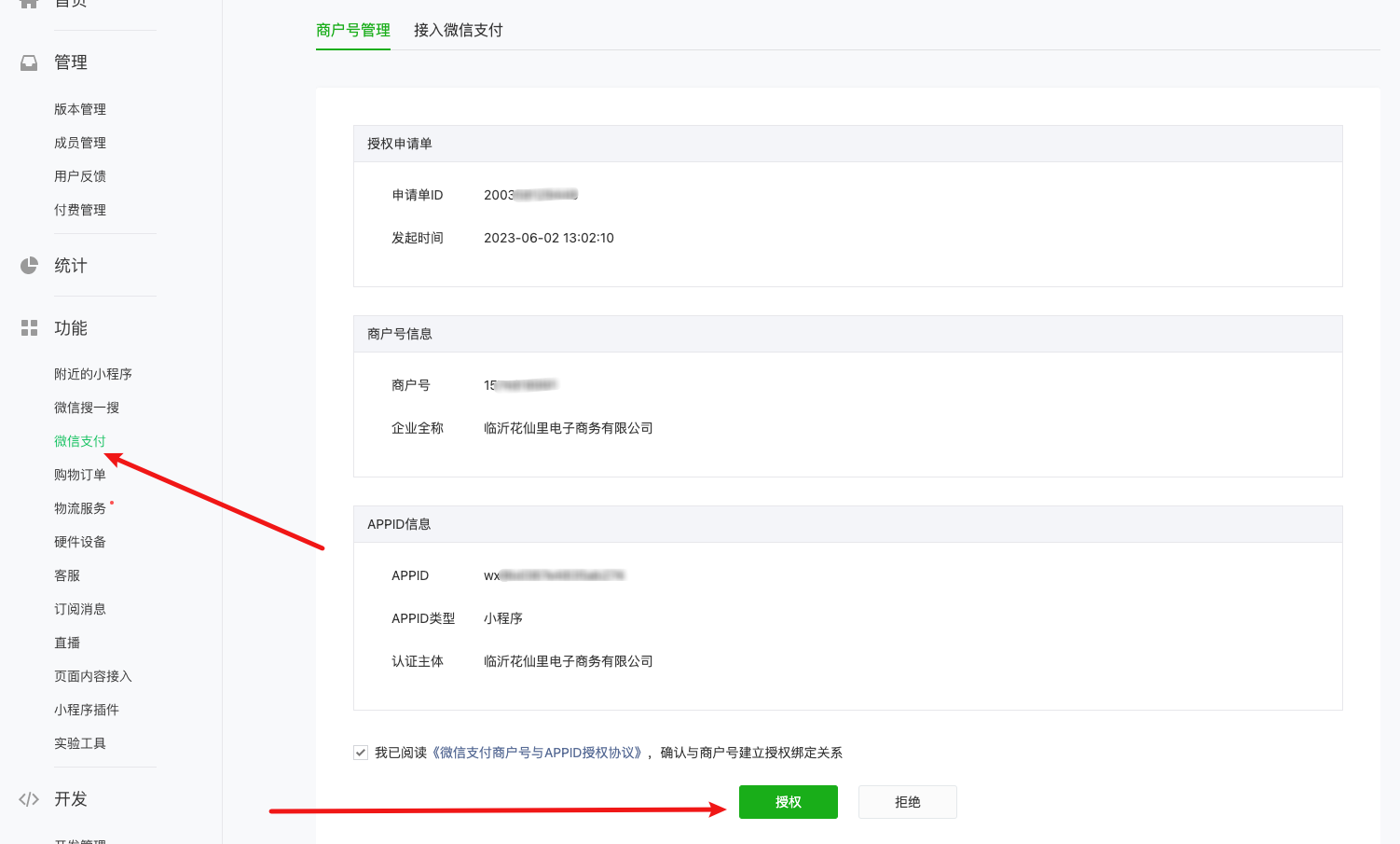Click the APPID信息 panel header
The width and height of the screenshot is (1400, 844).
(848, 524)
